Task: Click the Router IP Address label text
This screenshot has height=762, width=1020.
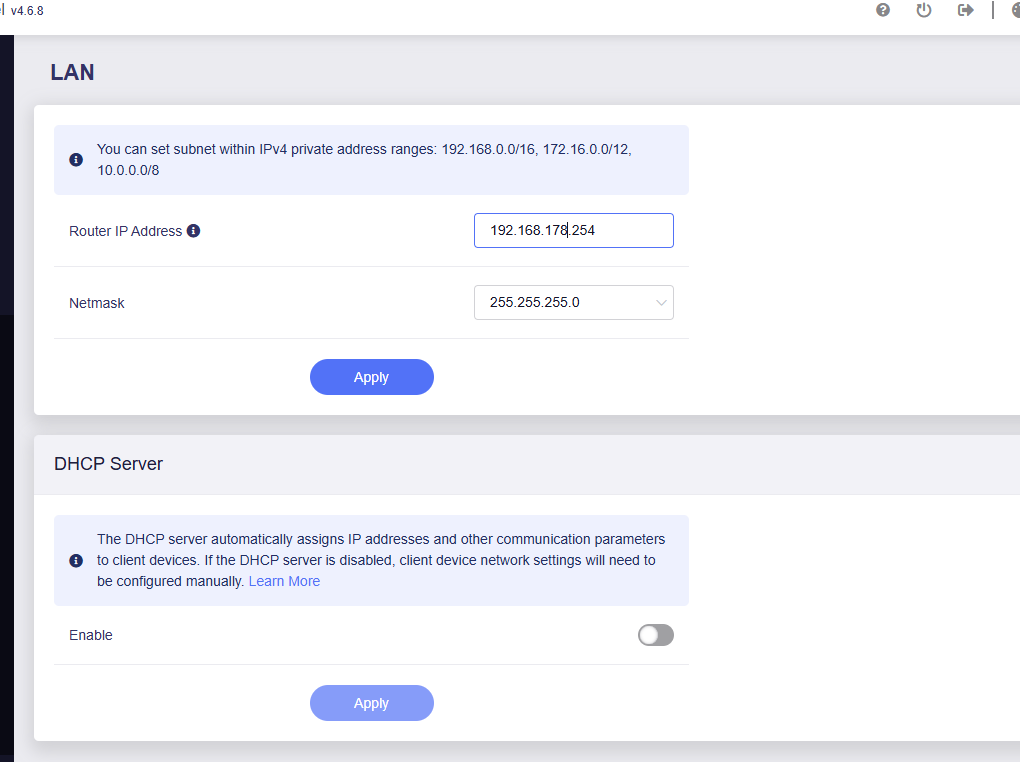Action: point(125,231)
